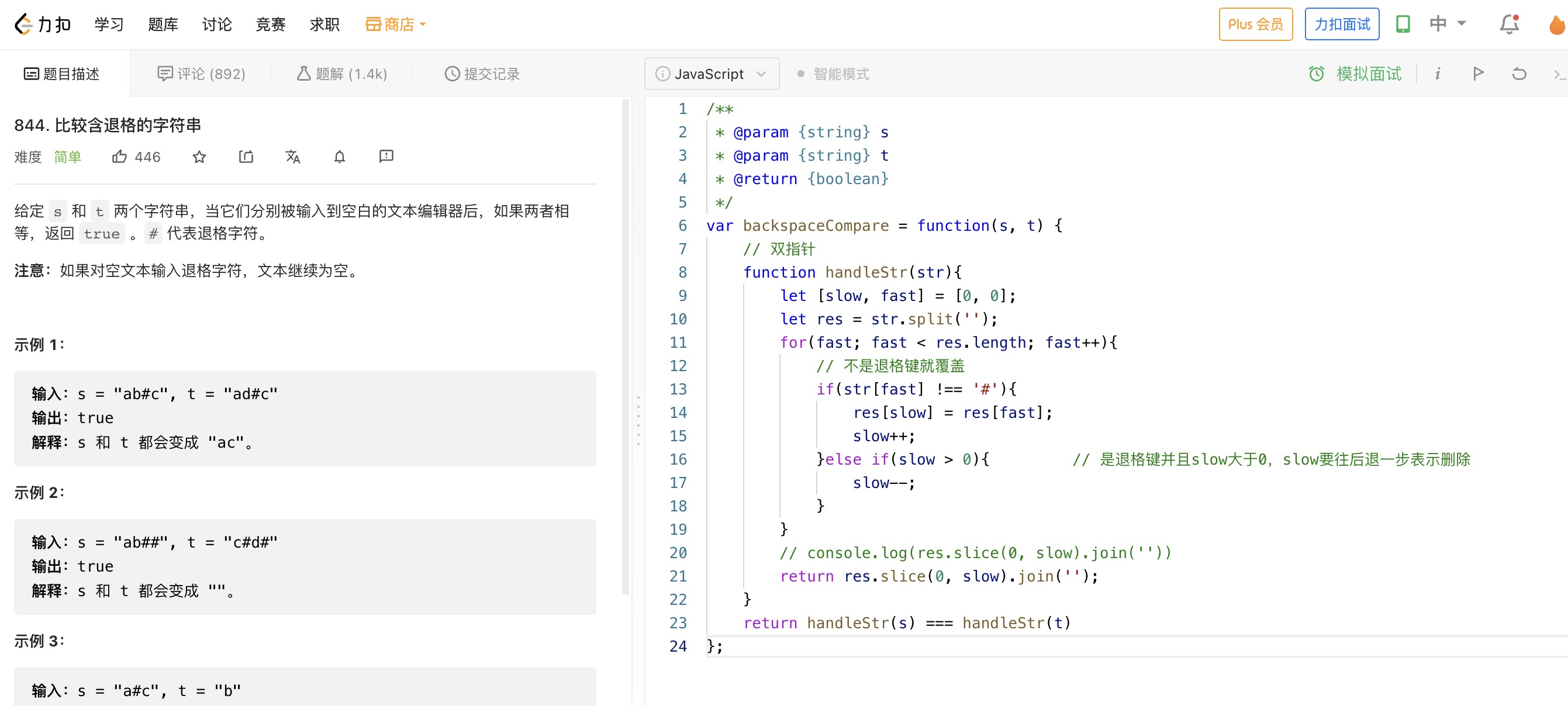Image resolution: width=1568 pixels, height=706 pixels.
Task: Expand the 中 language selector
Action: pos(1448,25)
